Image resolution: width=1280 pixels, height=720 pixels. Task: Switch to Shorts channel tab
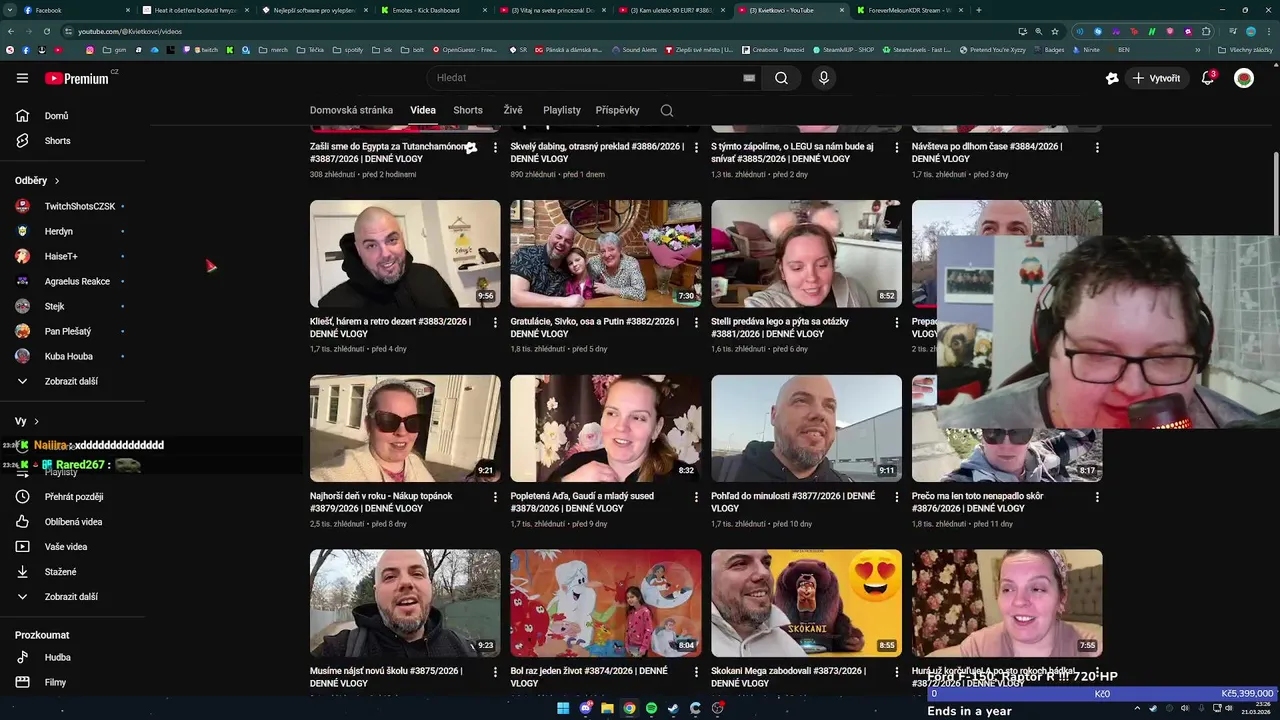468,110
